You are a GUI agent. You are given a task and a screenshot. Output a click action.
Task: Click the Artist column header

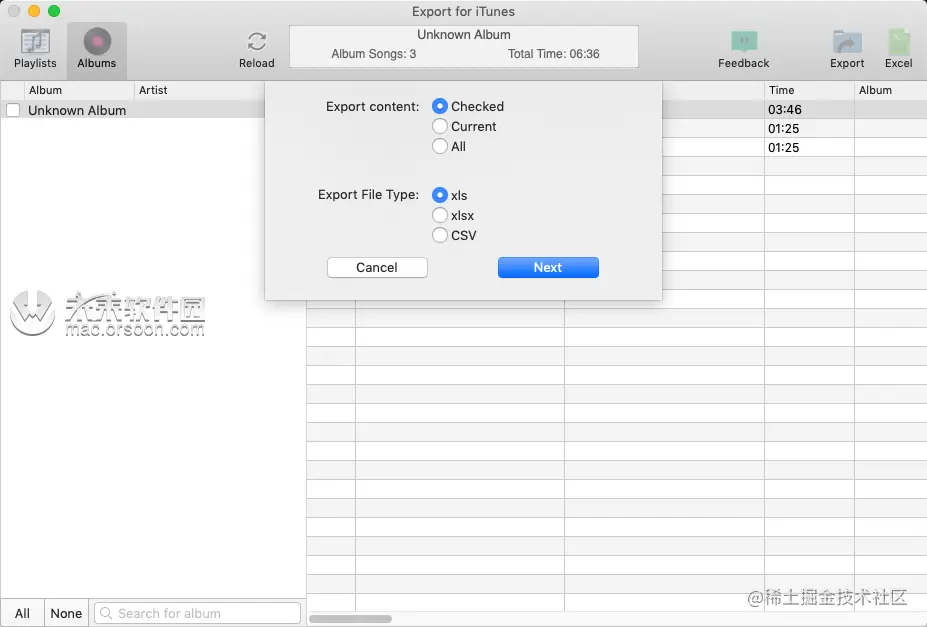[199, 90]
